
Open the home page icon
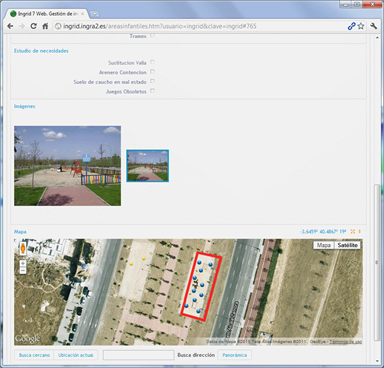point(45,26)
